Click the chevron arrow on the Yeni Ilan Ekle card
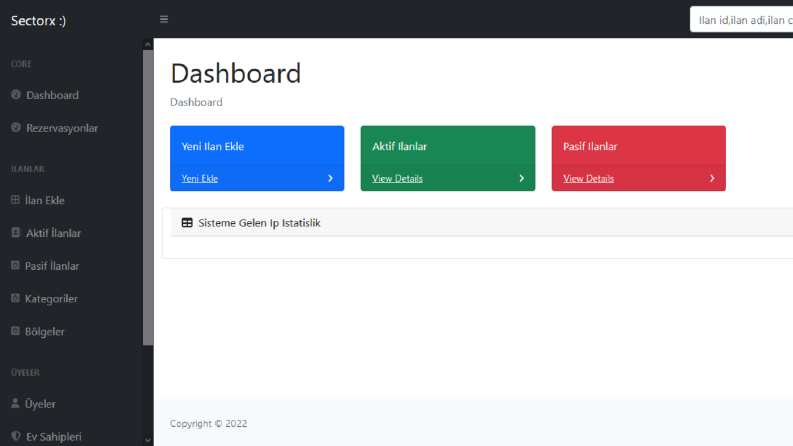 [330, 179]
